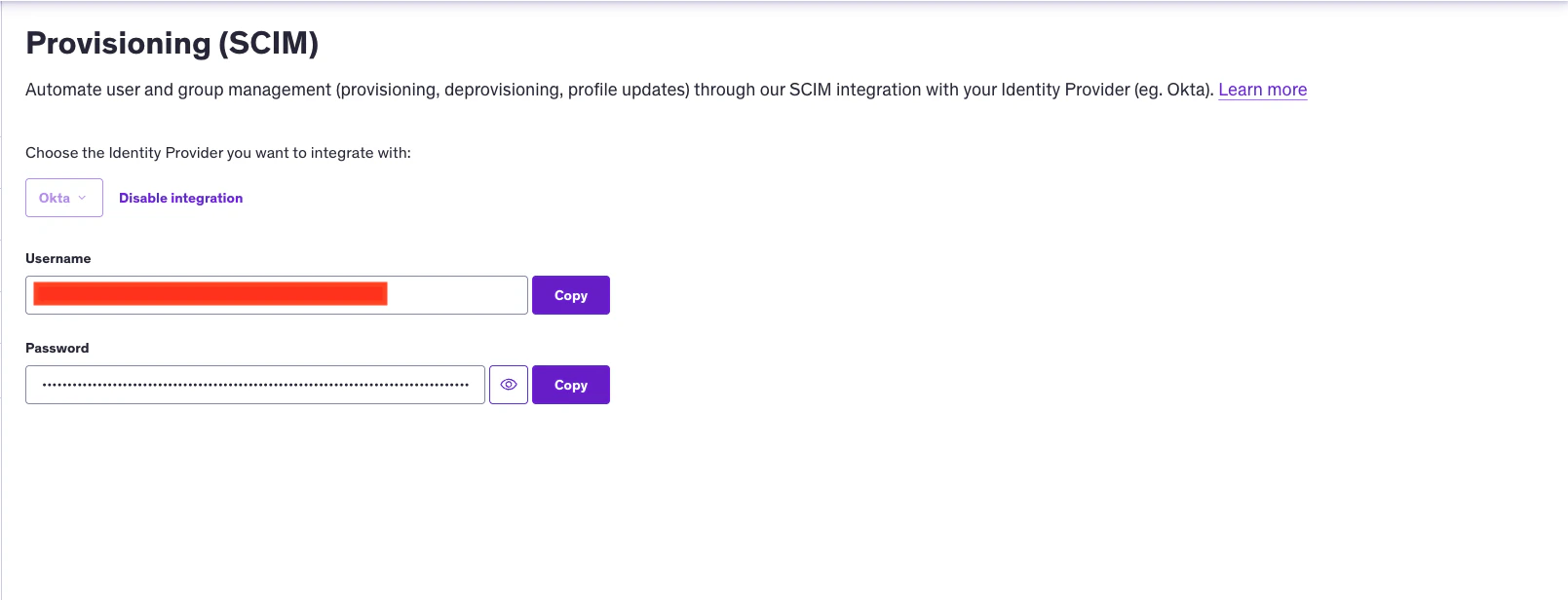
Task: Select the Username input field
Action: (276, 294)
